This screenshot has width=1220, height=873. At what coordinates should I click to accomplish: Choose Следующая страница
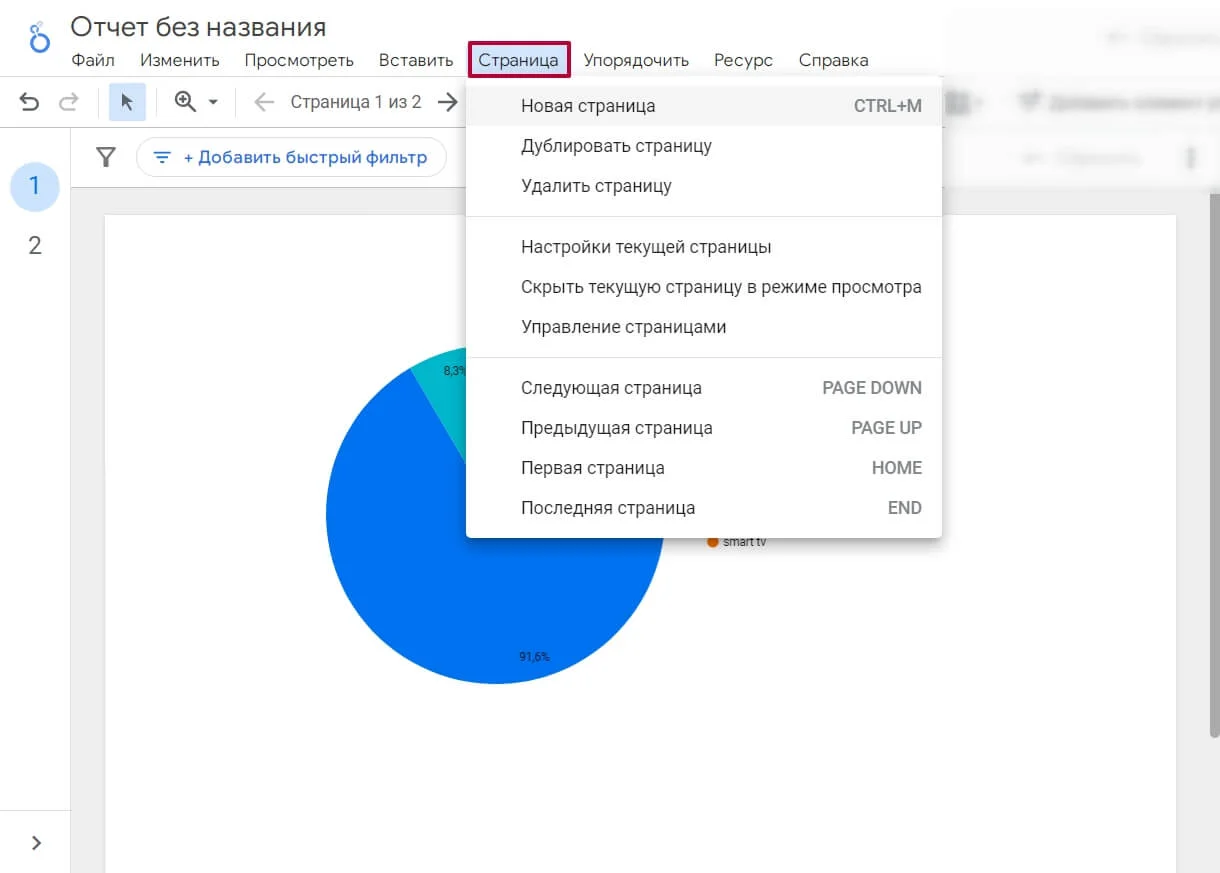(704, 388)
